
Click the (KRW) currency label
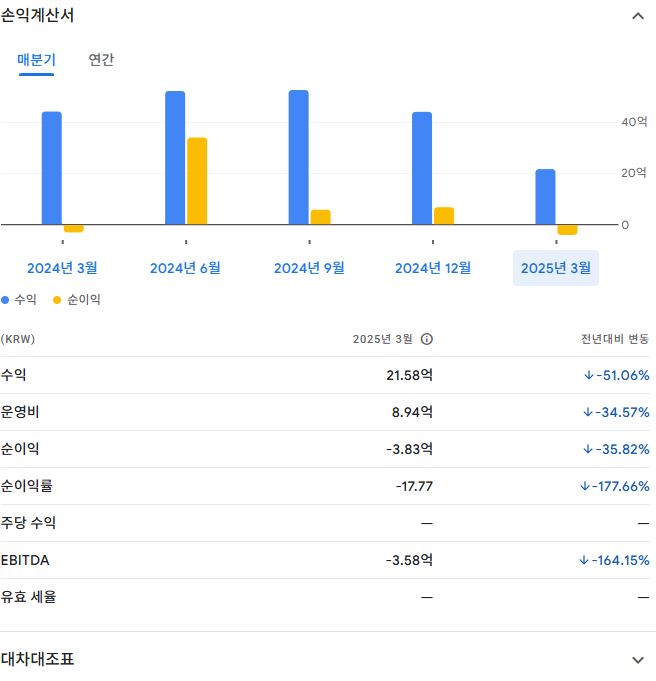click(x=18, y=339)
